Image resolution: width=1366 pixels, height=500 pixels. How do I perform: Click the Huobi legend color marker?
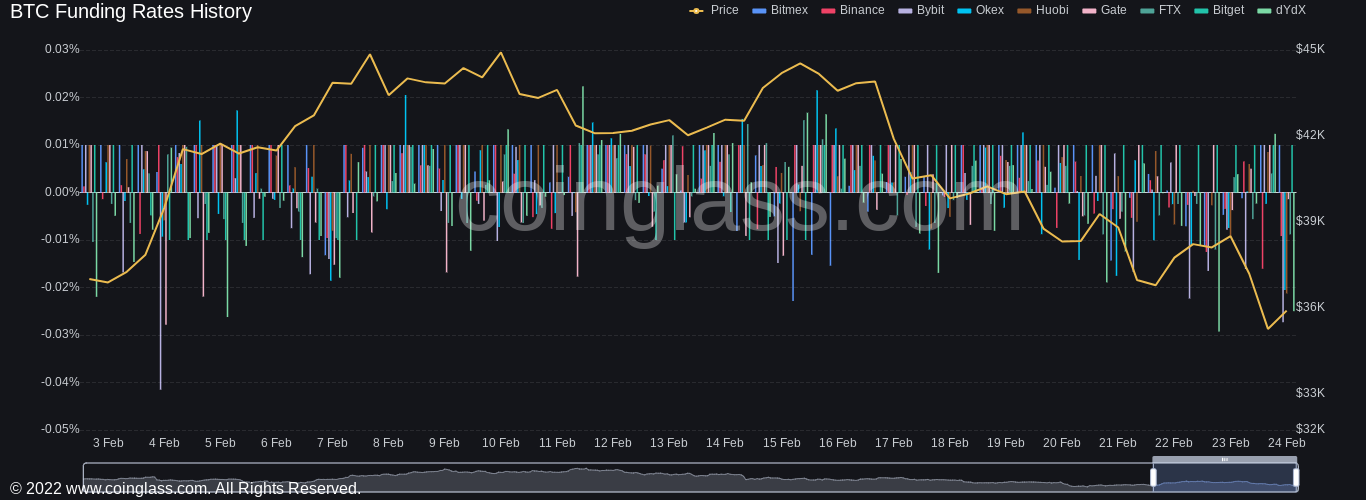tap(1024, 11)
